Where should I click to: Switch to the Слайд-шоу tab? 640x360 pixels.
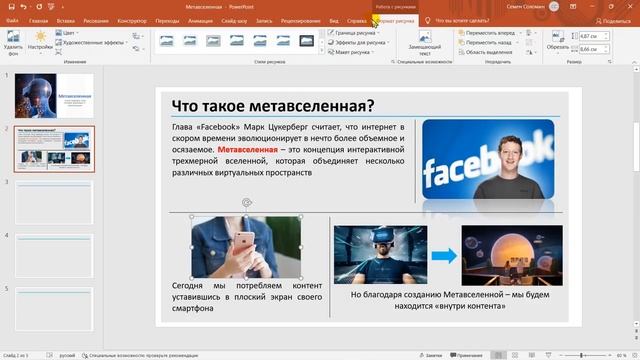pos(234,20)
